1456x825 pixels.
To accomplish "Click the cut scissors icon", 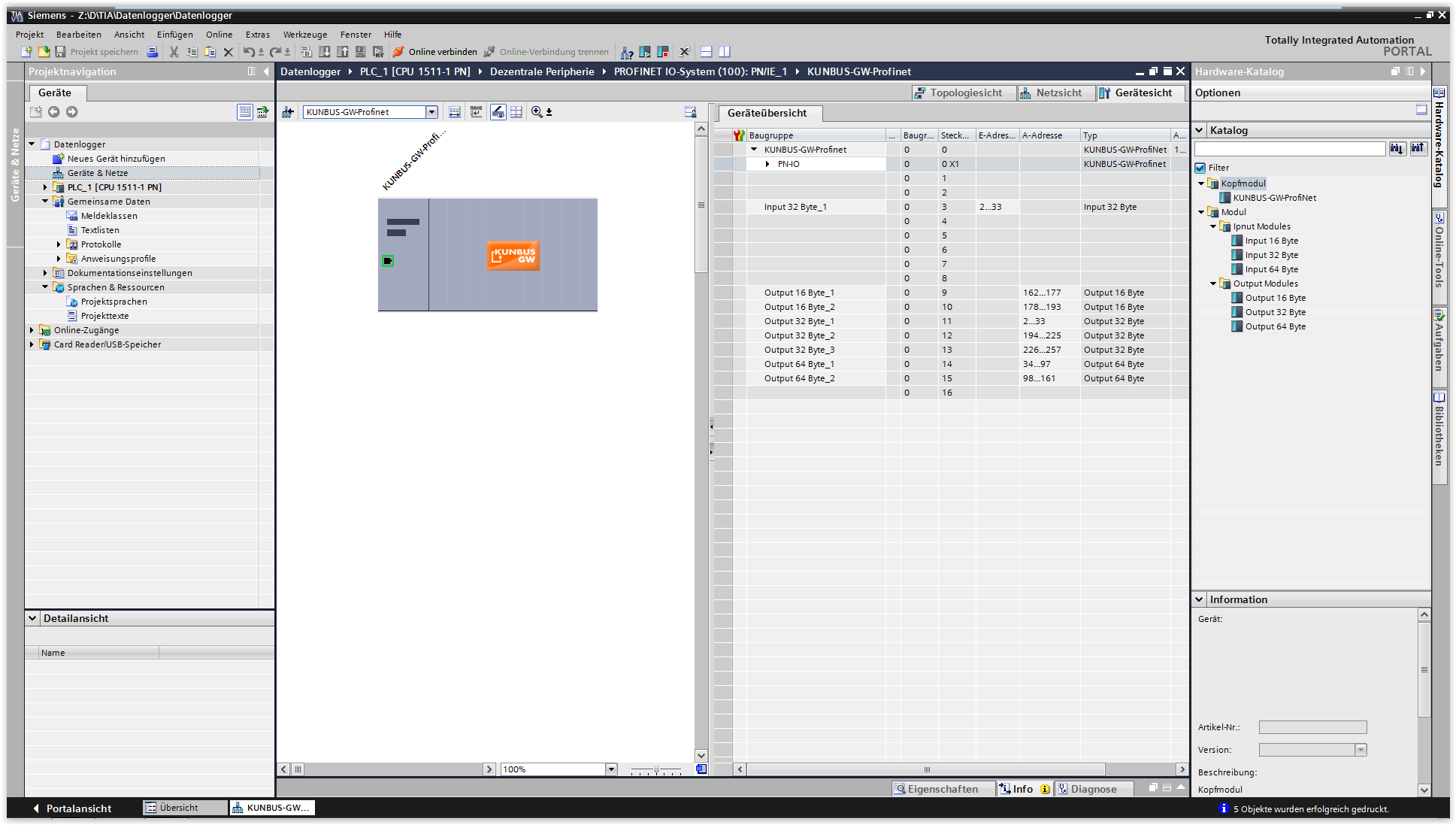I will click(x=174, y=52).
